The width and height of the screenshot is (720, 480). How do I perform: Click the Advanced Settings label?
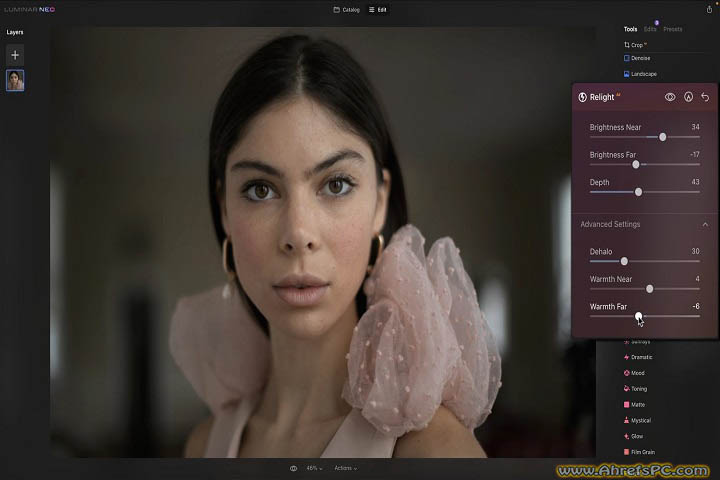point(610,224)
